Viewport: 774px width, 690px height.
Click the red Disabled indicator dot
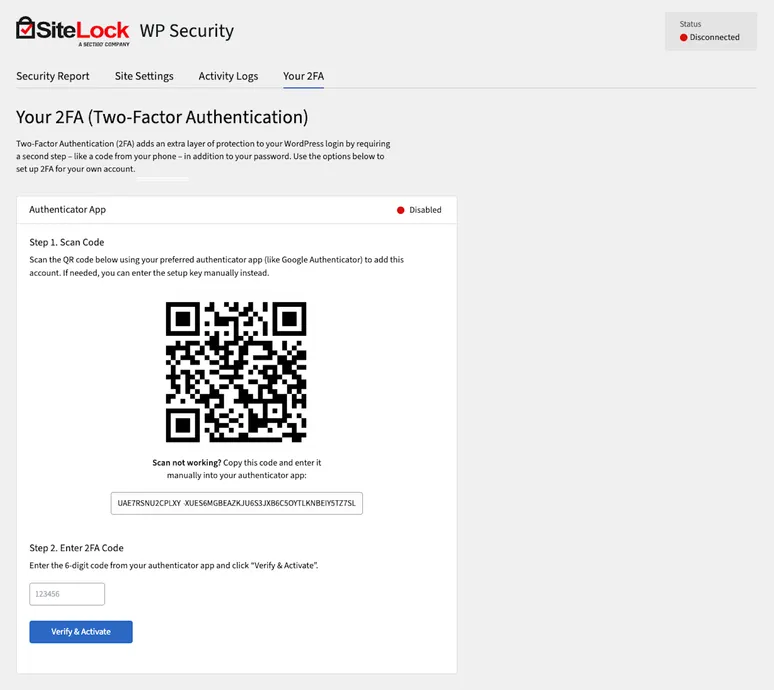coord(401,210)
